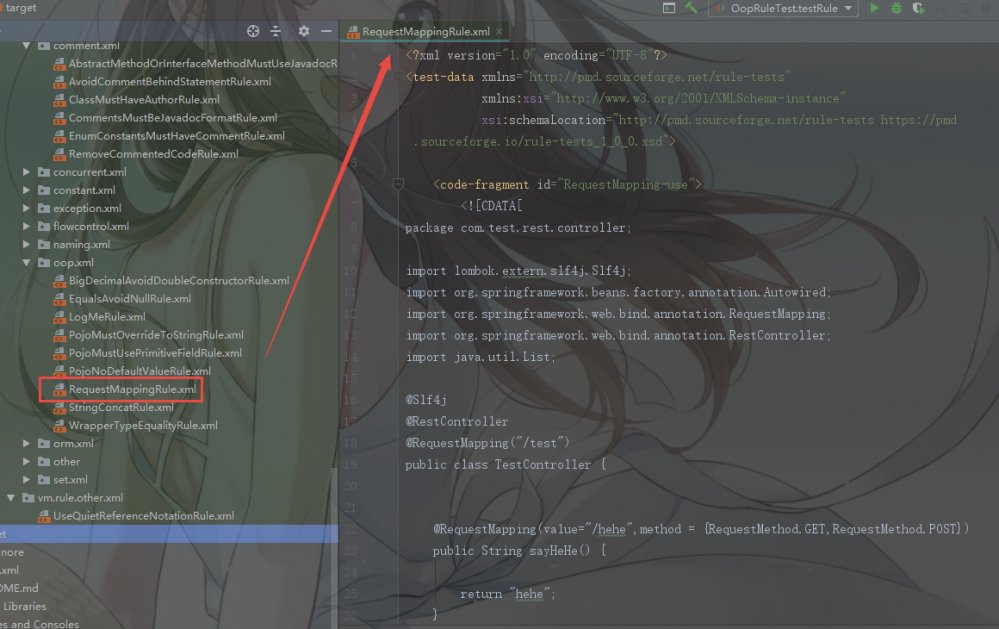The height and width of the screenshot is (629, 999).
Task: Collapse the oop.xml folder
Action: pos(26,263)
